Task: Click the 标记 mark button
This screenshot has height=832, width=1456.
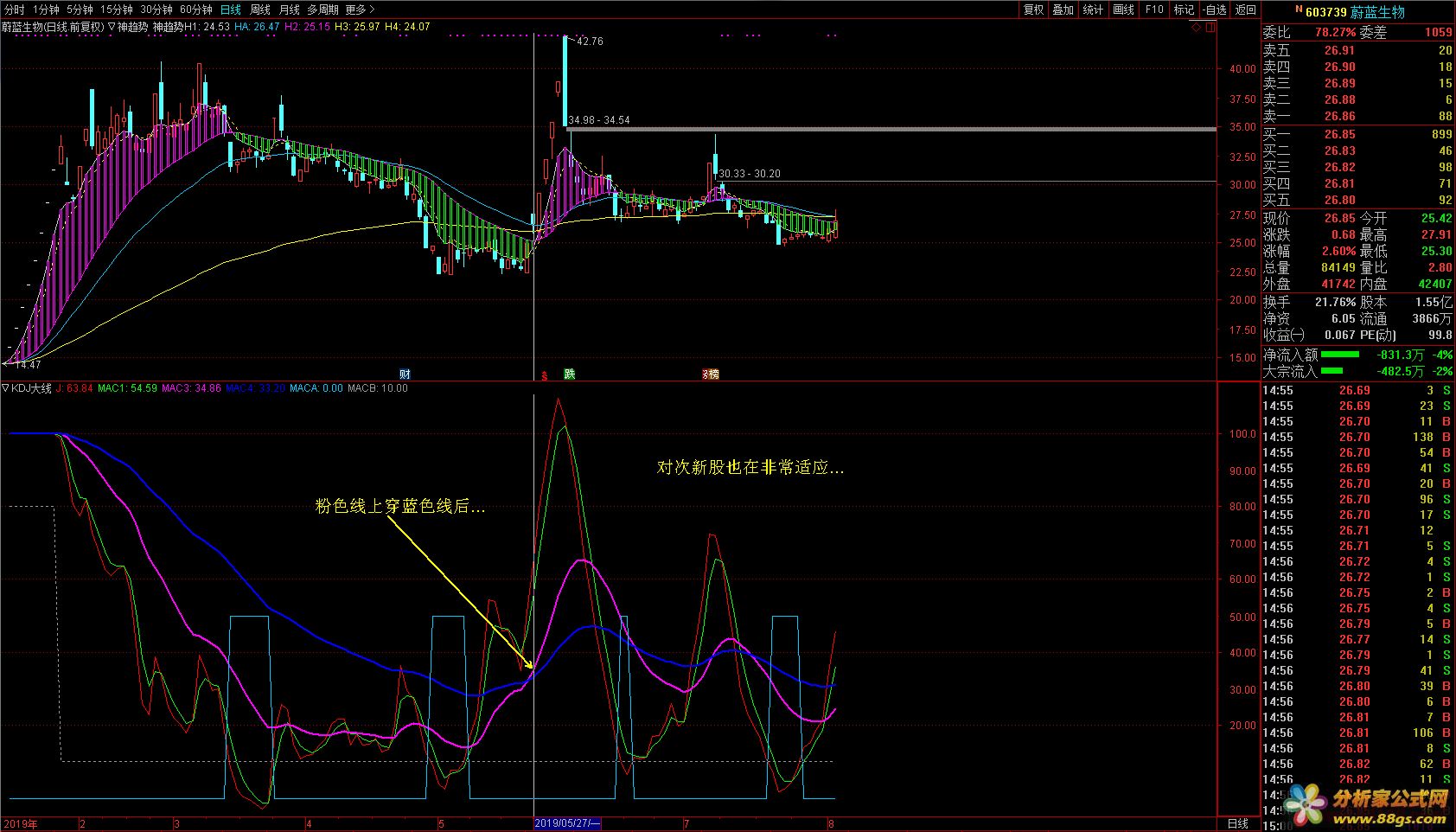Action: (1185, 10)
